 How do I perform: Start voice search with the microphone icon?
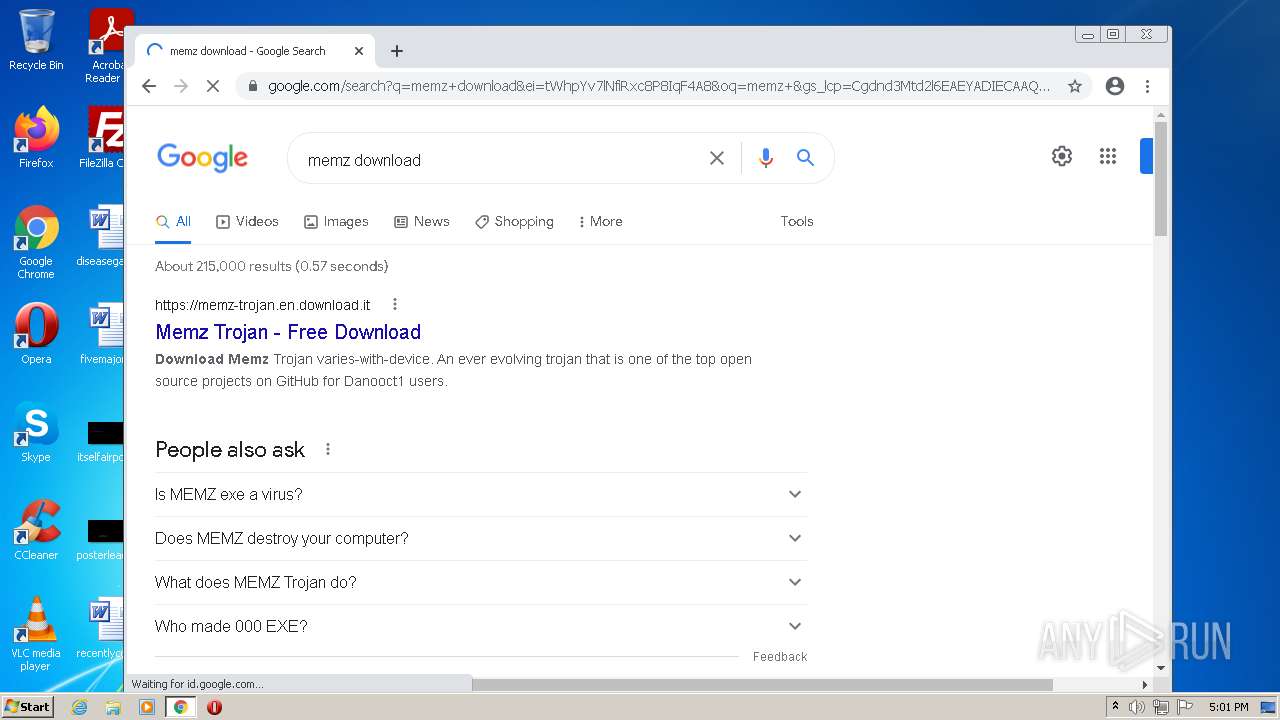766,158
